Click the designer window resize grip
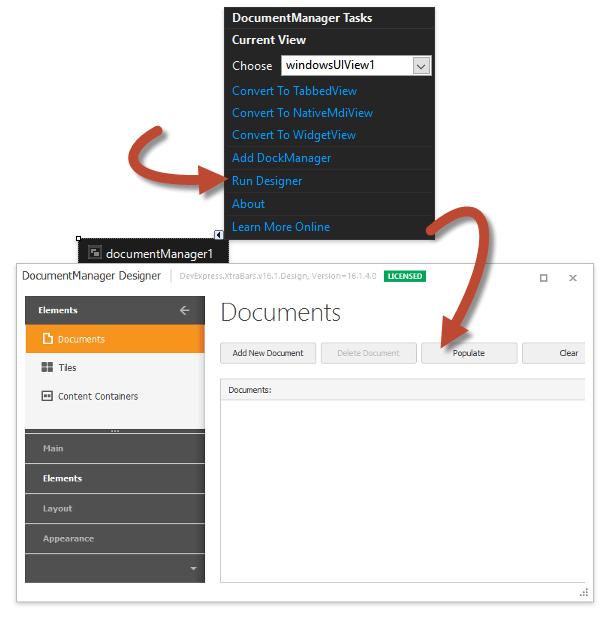Image resolution: width=609 pixels, height=618 pixels. tap(584, 592)
